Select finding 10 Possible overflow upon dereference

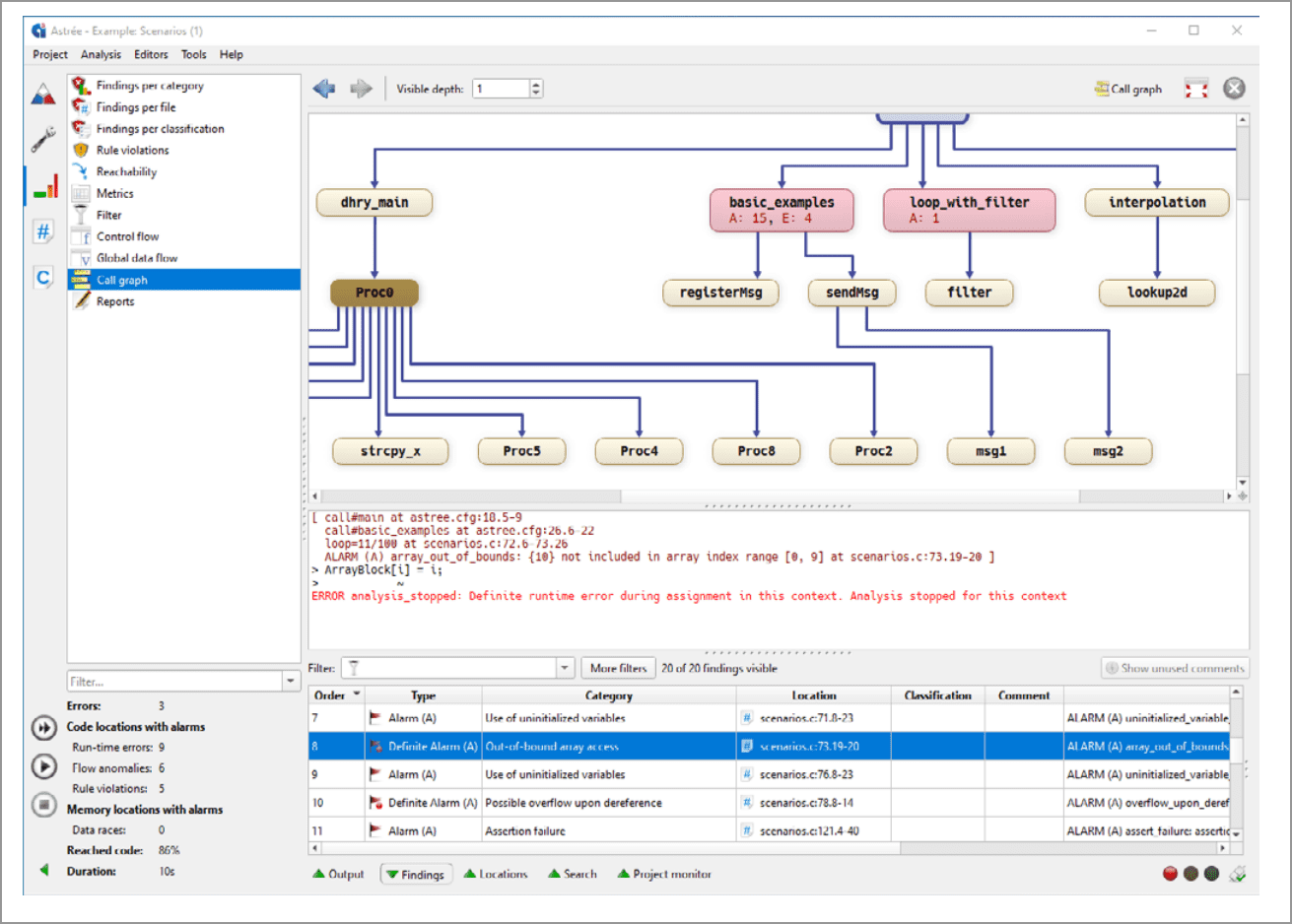(x=769, y=803)
